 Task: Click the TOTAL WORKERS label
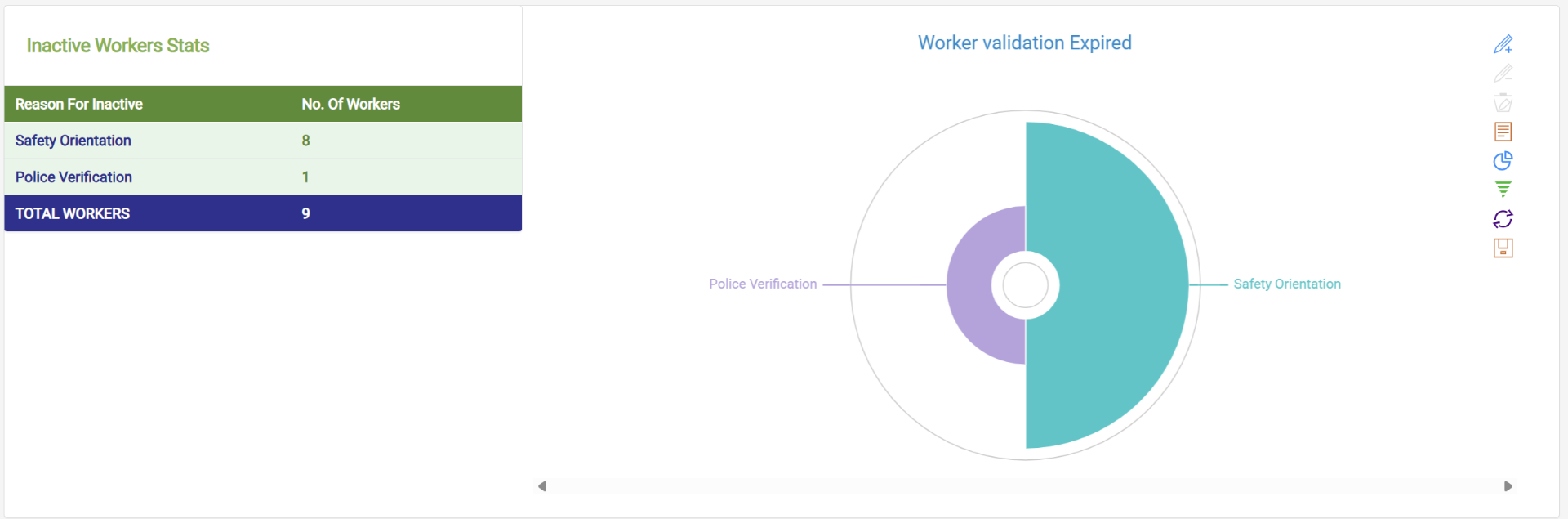pos(73,213)
